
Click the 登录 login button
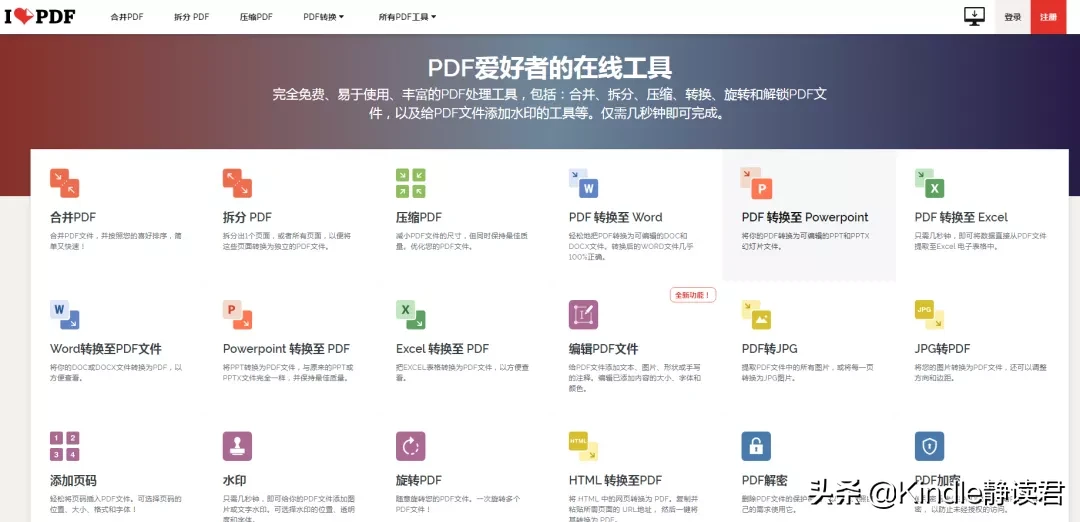(1012, 17)
